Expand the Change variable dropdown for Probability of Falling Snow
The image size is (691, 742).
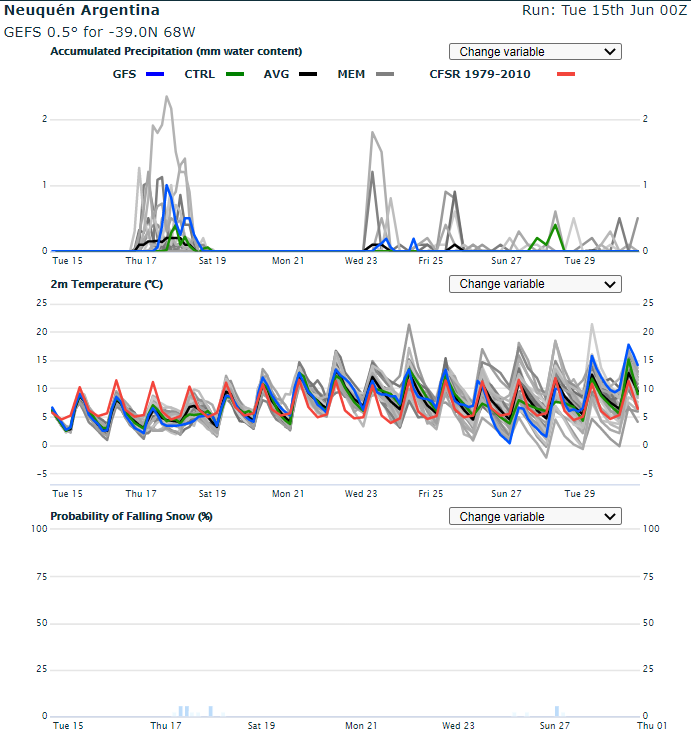pos(535,517)
